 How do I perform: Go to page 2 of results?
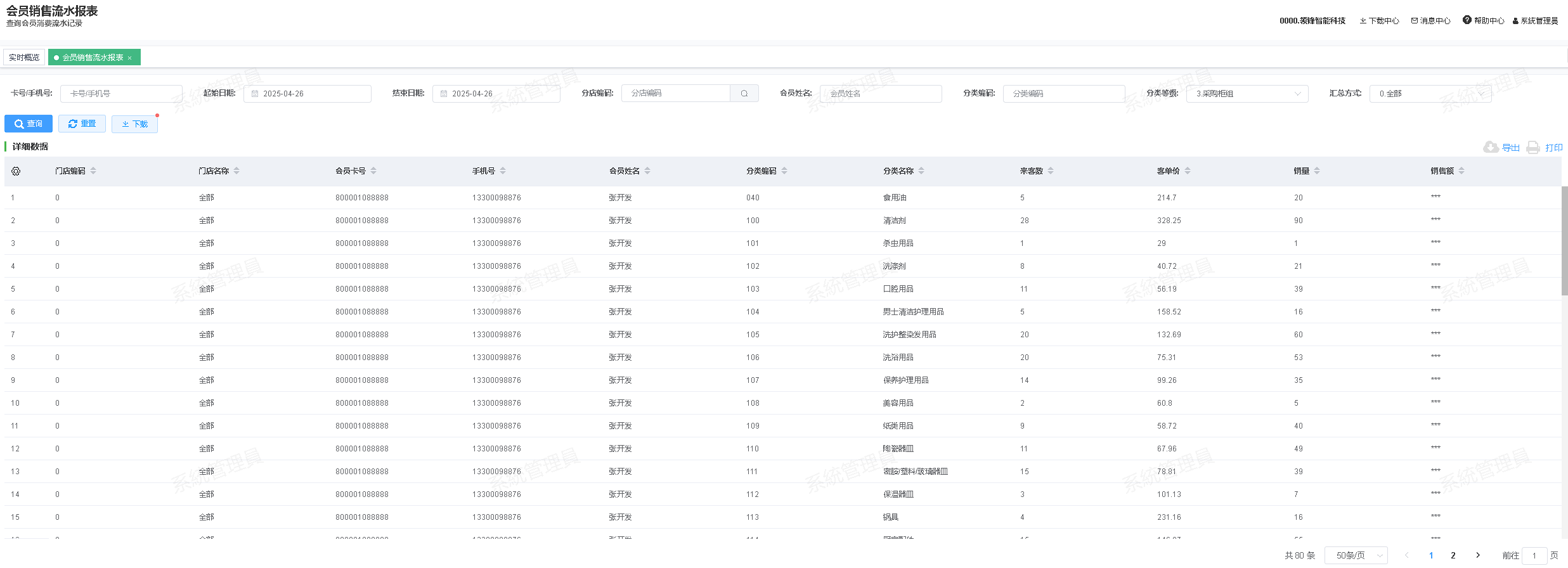1453,555
